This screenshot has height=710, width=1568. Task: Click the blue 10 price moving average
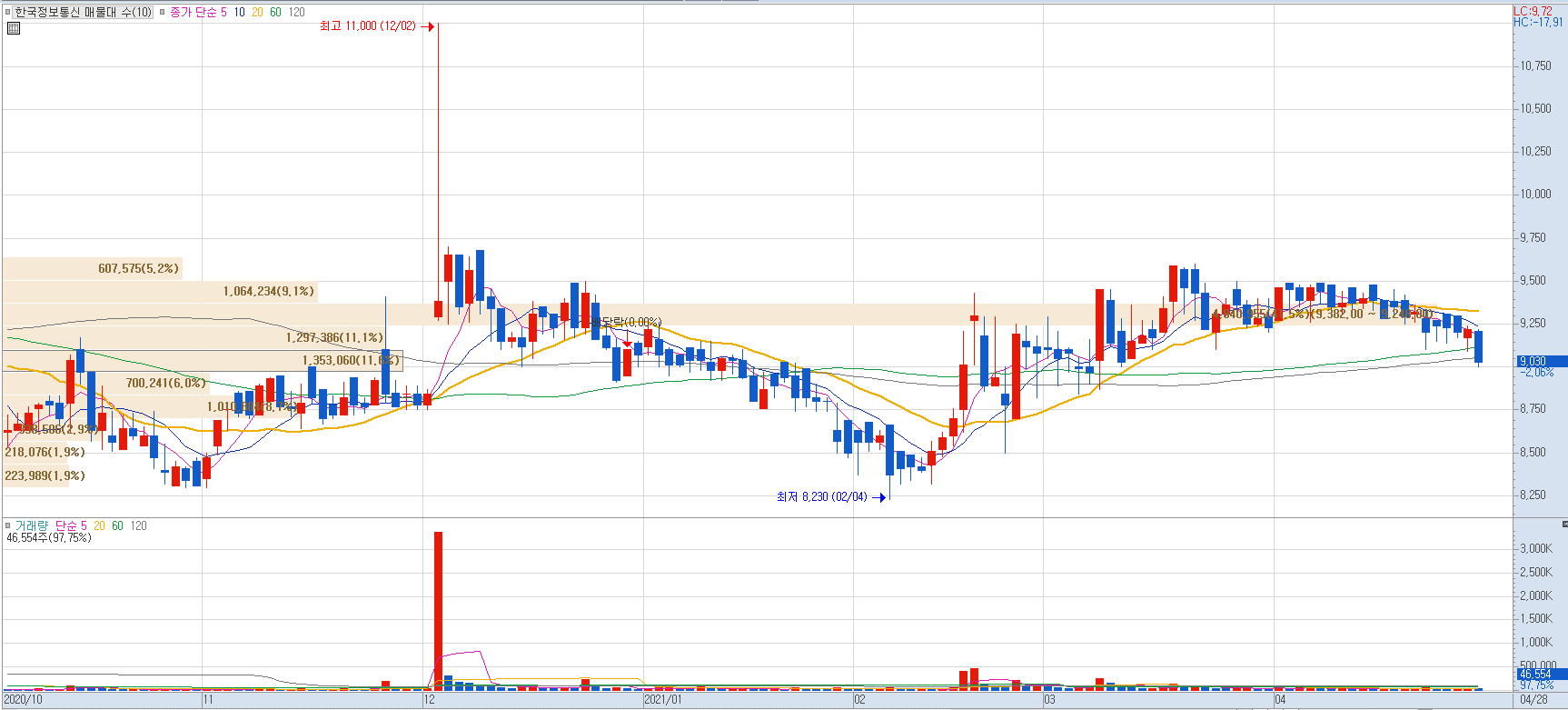coord(239,12)
